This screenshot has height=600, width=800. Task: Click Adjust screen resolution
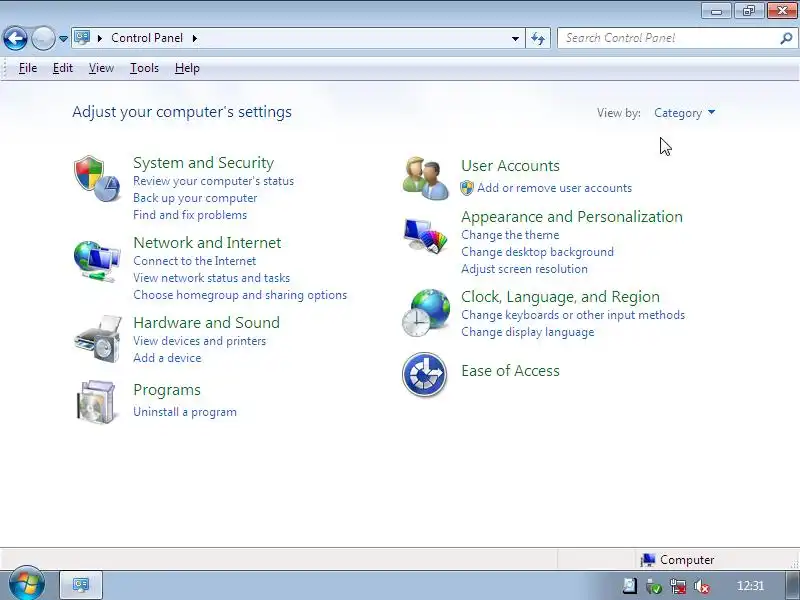(524, 269)
